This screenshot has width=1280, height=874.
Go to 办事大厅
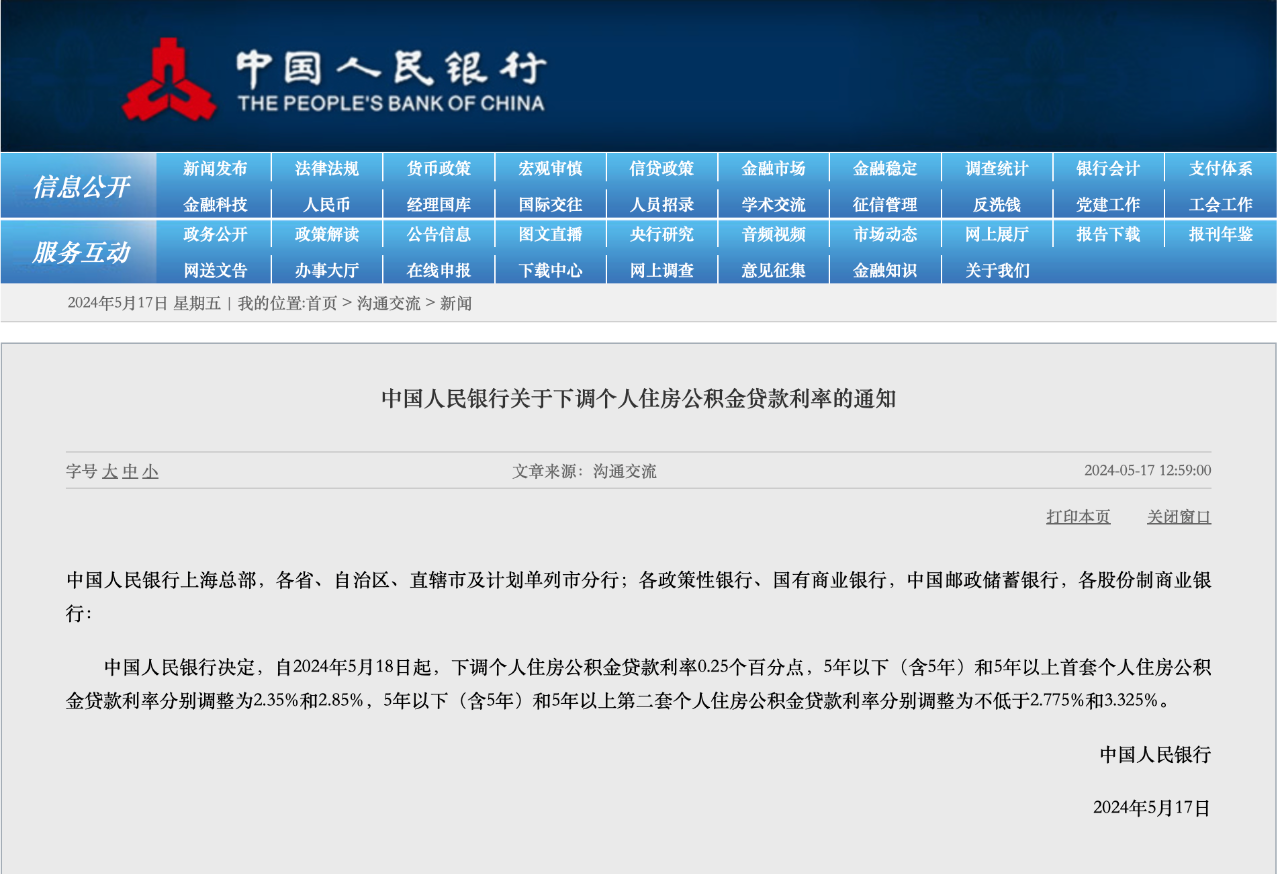327,270
